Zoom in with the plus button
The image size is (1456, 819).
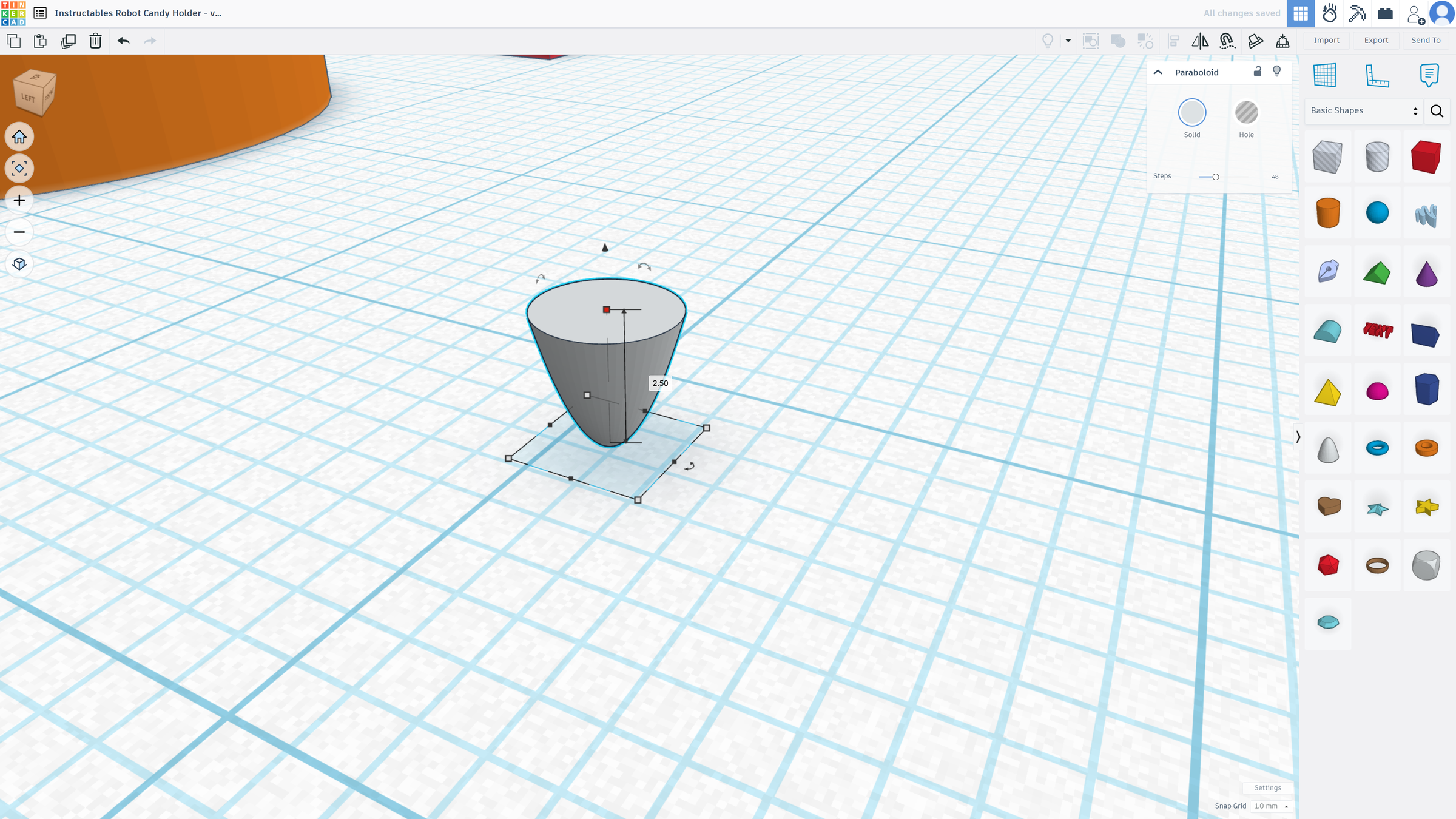[19, 200]
